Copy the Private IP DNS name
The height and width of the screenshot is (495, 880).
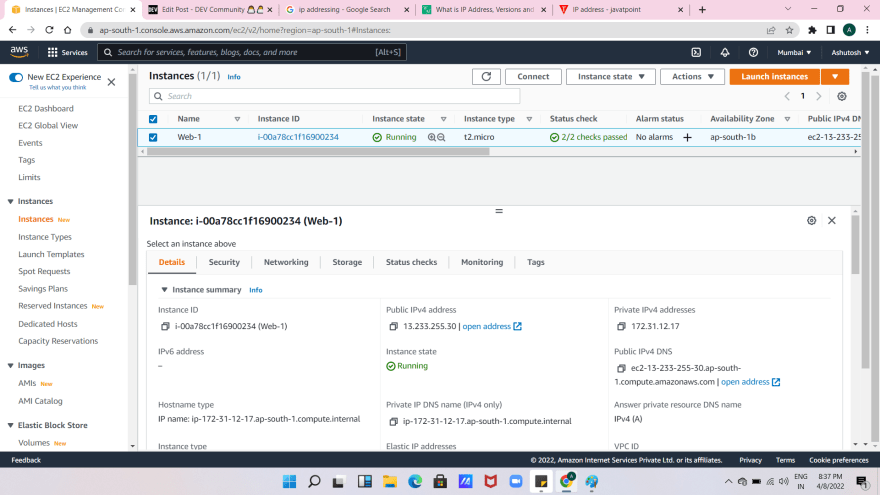point(393,421)
